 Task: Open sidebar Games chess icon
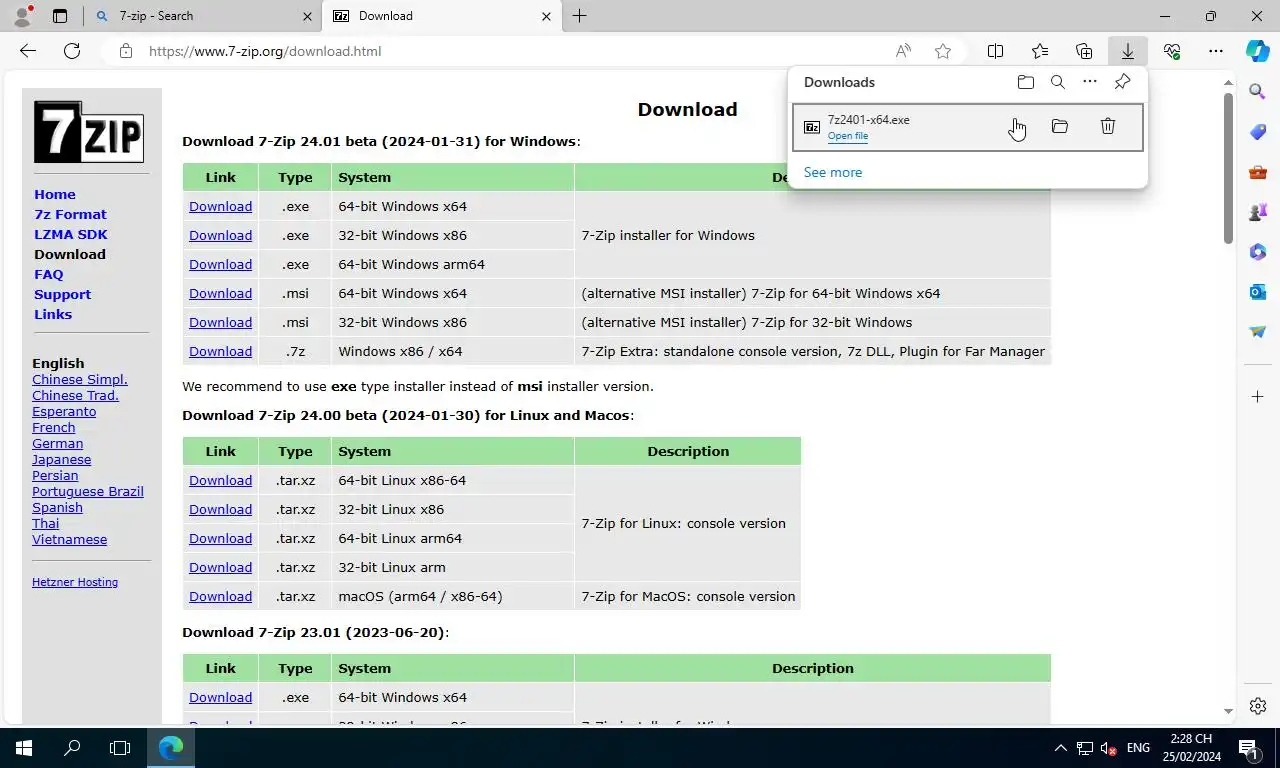[1258, 212]
